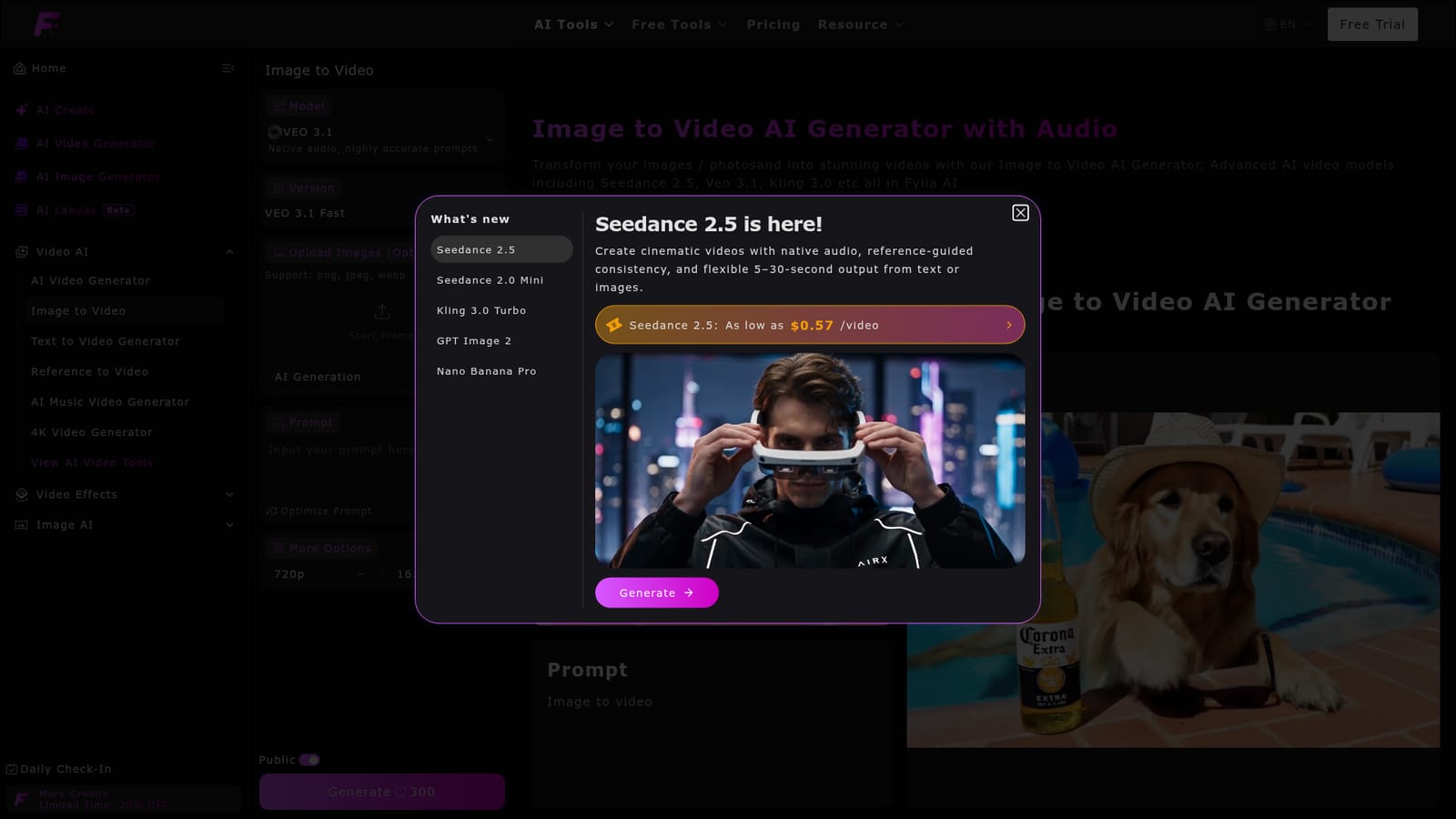Select Seedance 2.5 in What's new list
Viewport: 1456px width, 819px height.
click(501, 249)
